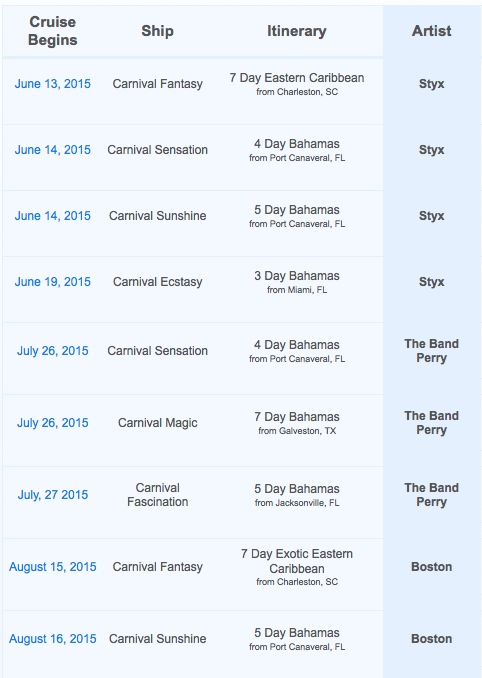Select the Carnival Ecstasy ship cell
482x678 pixels.
click(157, 282)
